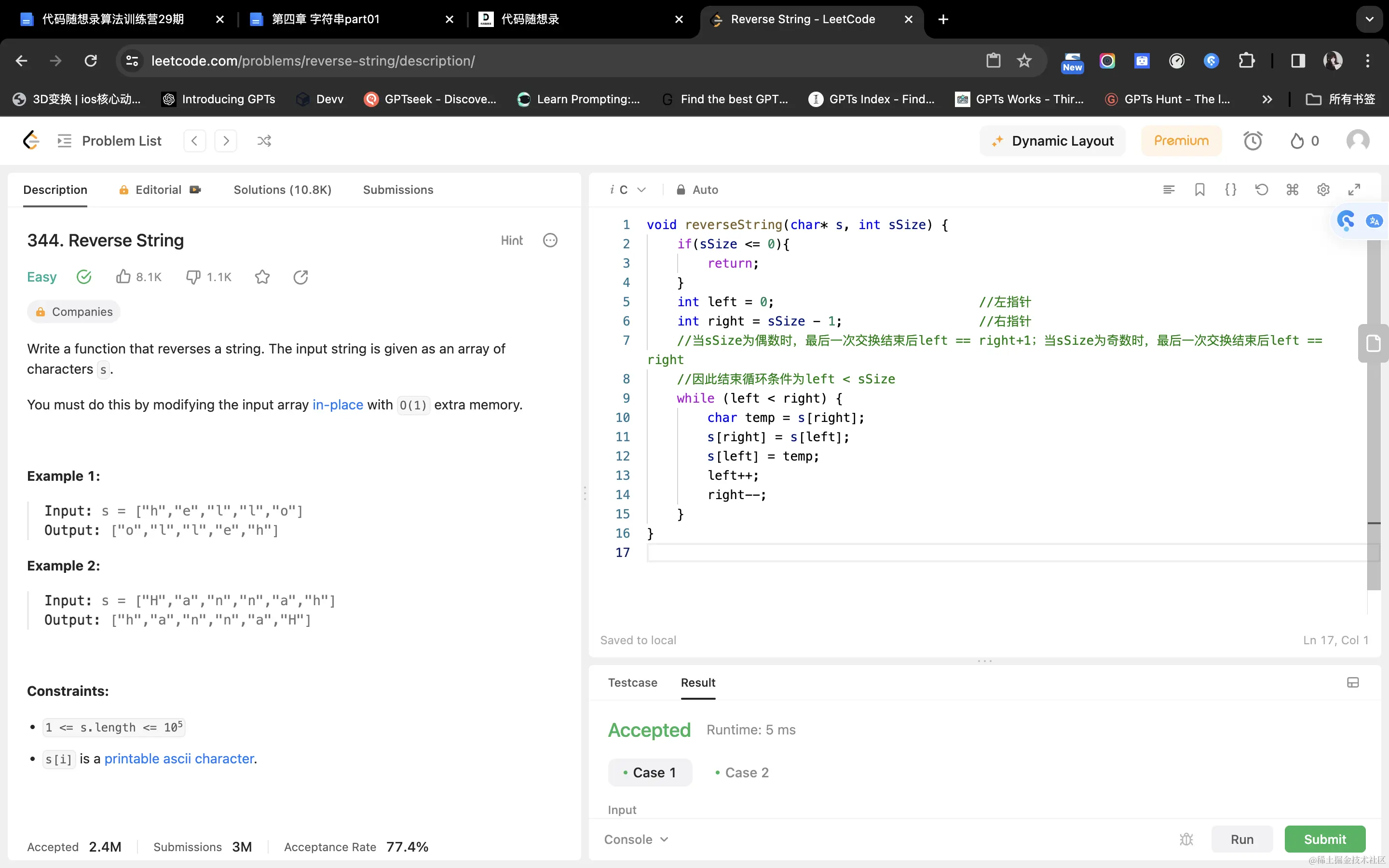Click the bookmark icon in editor toolbar

click(x=1199, y=190)
